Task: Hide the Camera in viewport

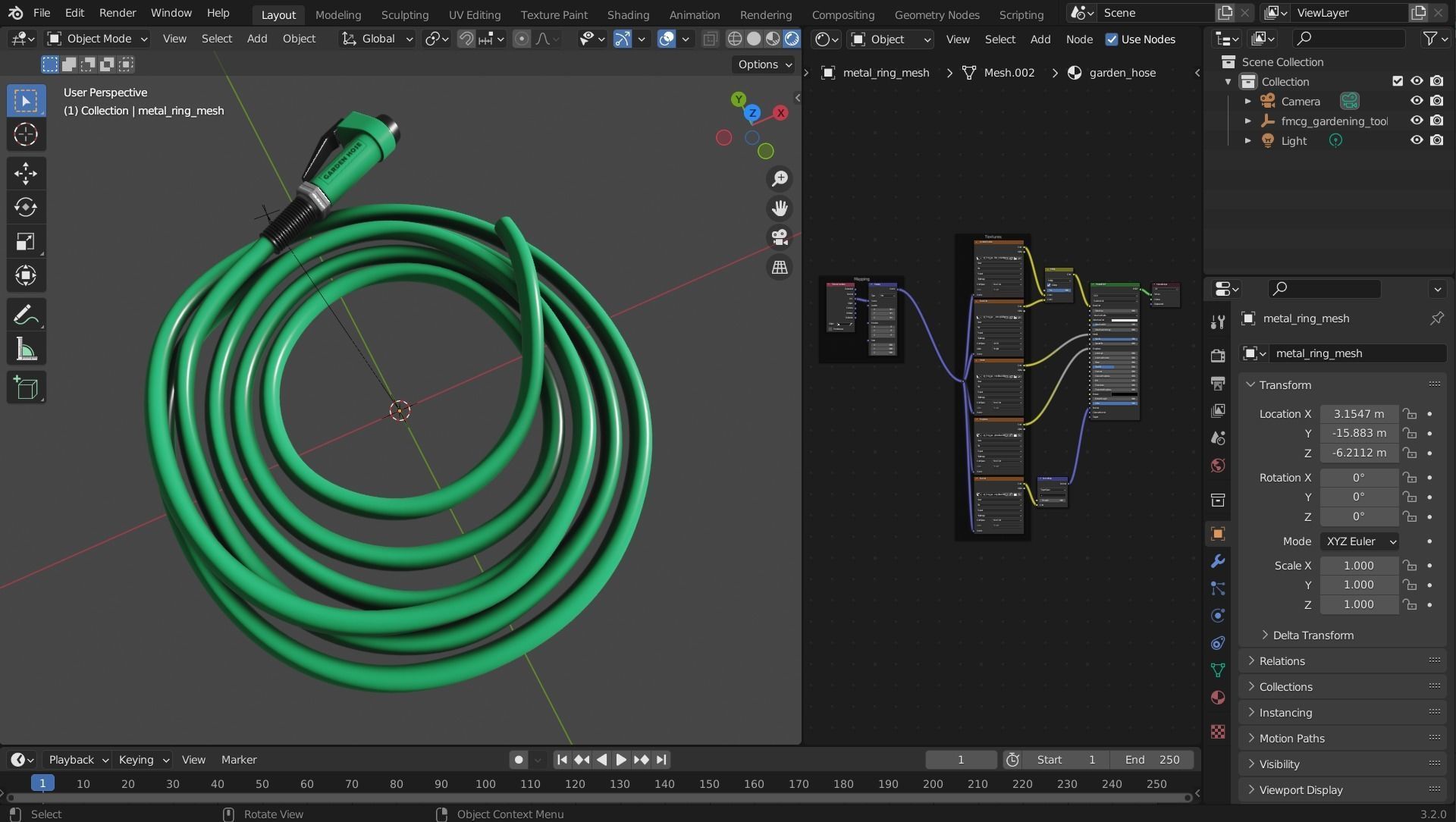Action: (x=1416, y=101)
